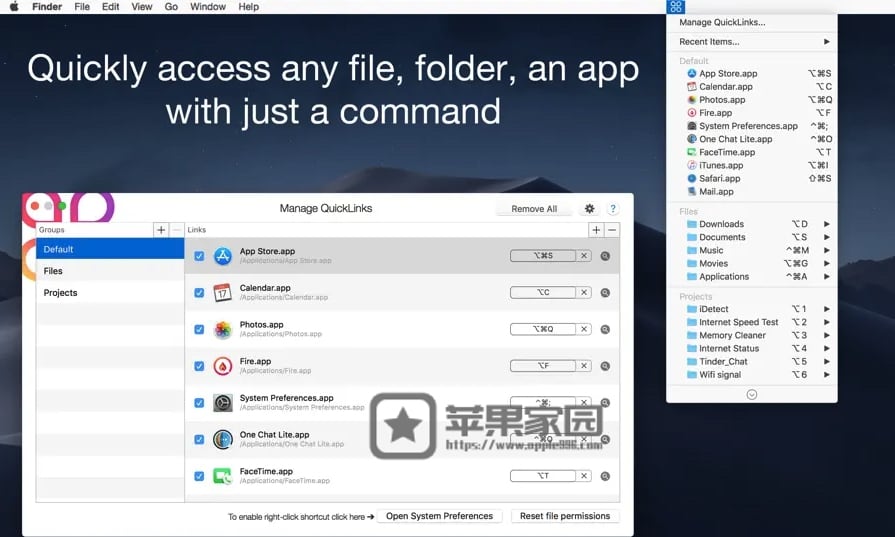Screen dimensions: 895x537
Task: Clear the FaceTime.app shortcut
Action: pos(584,475)
